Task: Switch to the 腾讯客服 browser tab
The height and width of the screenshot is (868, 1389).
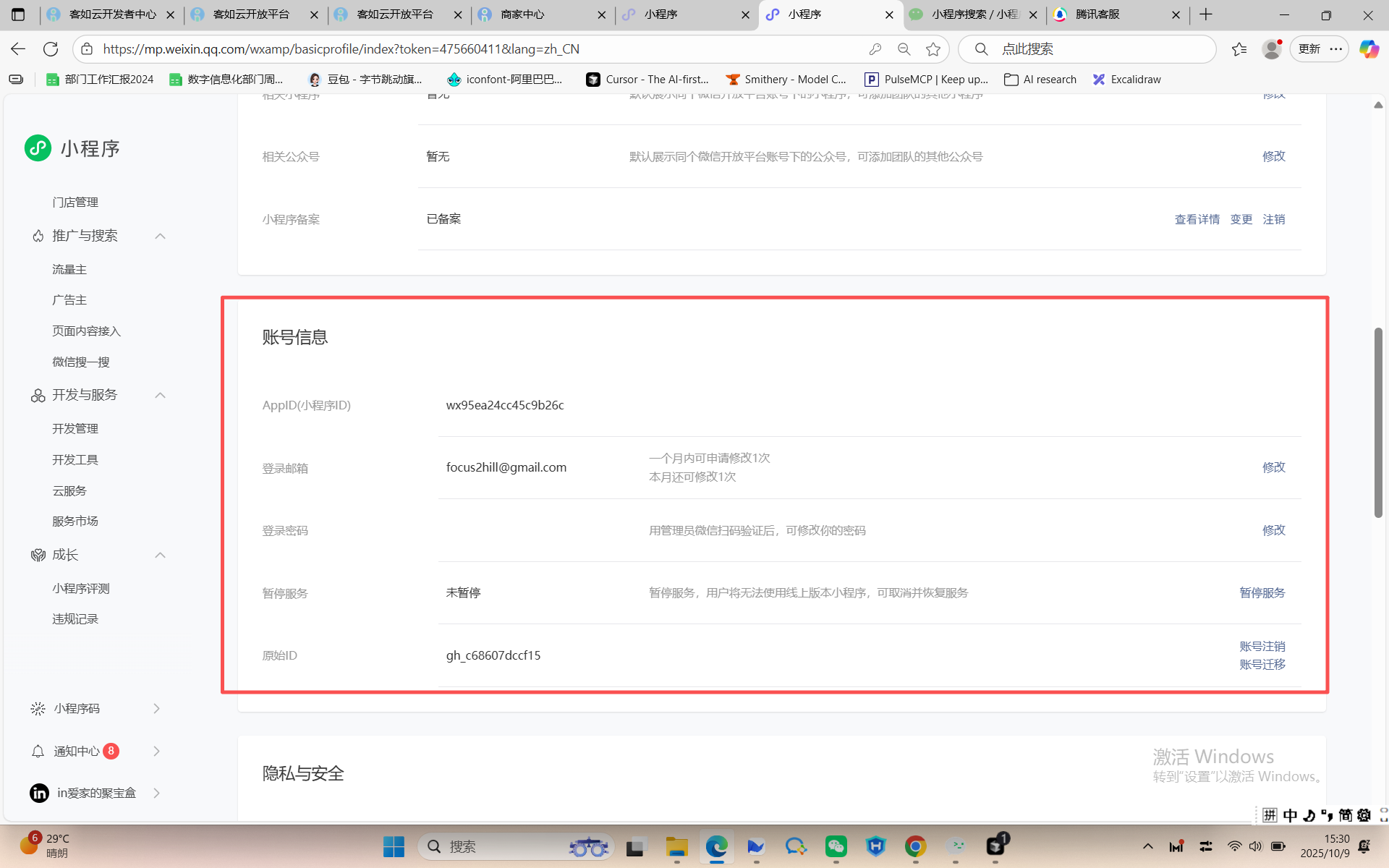Action: pyautogui.click(x=1097, y=14)
